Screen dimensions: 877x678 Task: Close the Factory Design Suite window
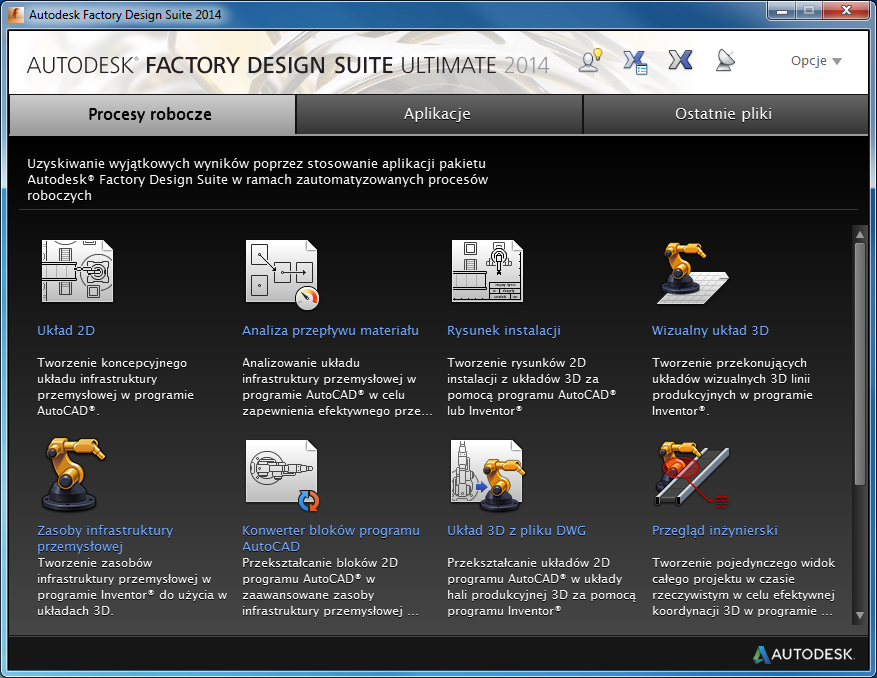tap(846, 11)
